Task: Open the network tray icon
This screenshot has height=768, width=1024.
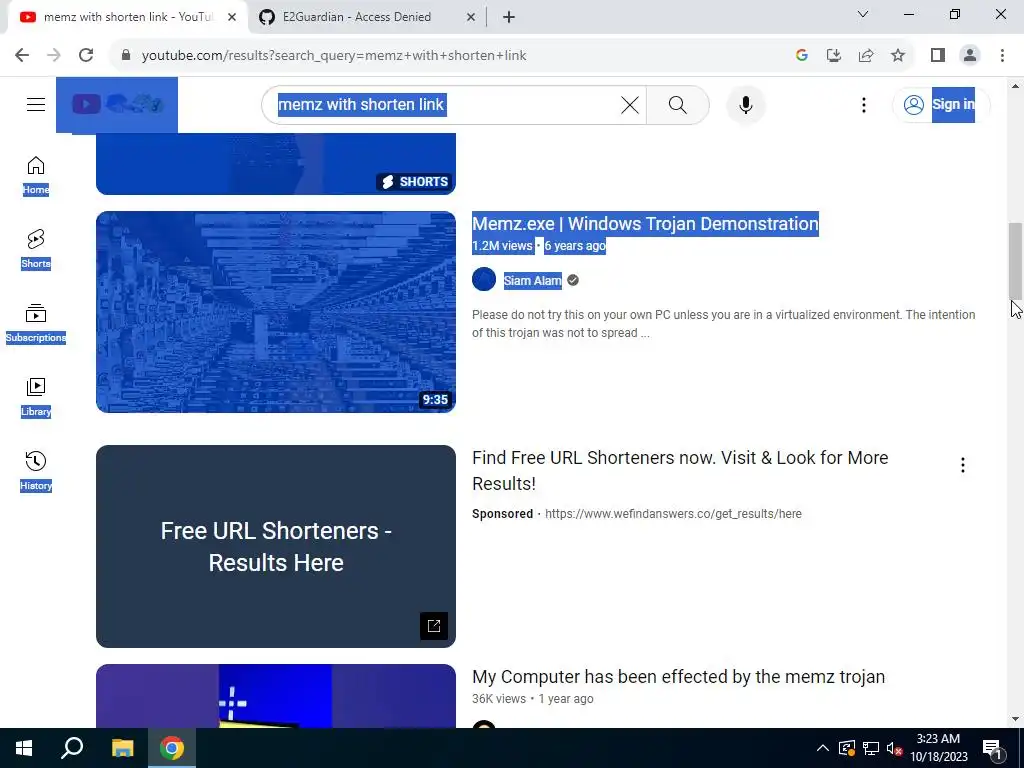Action: click(x=871, y=748)
